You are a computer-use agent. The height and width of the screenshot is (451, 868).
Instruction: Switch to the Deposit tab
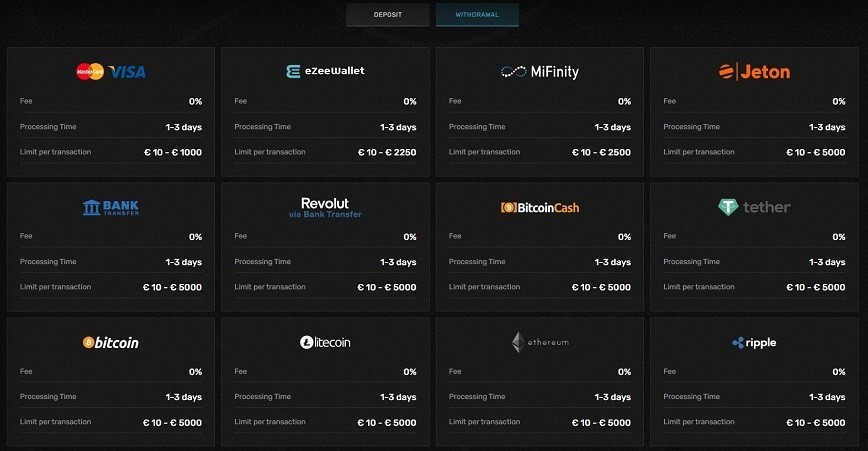click(388, 15)
